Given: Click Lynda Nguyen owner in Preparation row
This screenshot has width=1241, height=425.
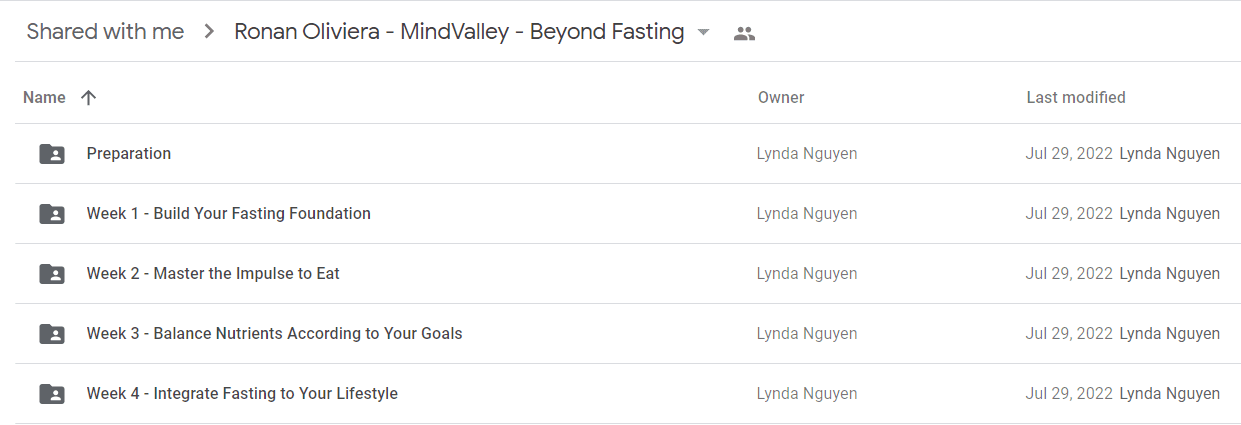Looking at the screenshot, I should 807,154.
